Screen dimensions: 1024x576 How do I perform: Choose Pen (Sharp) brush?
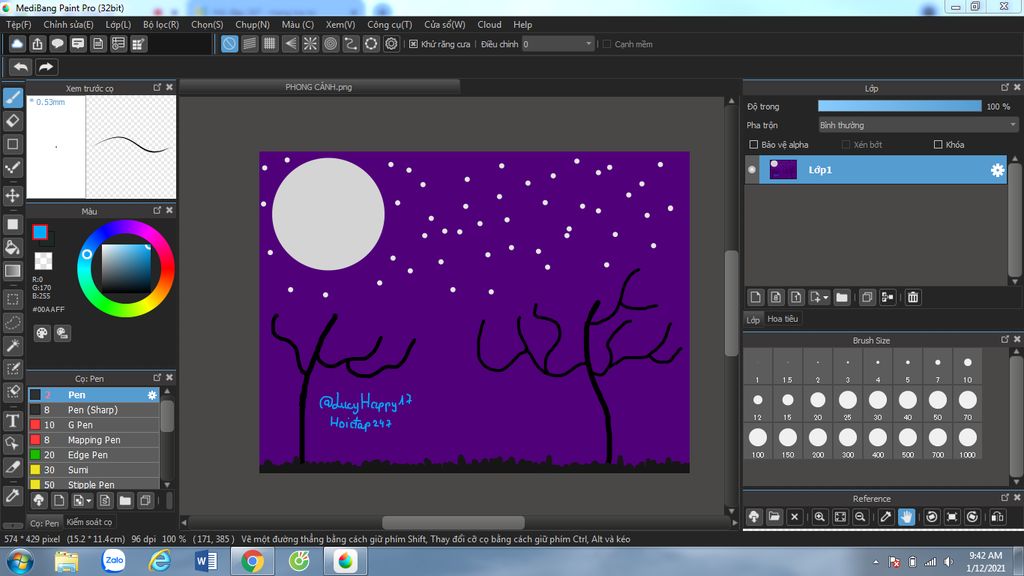[94, 409]
